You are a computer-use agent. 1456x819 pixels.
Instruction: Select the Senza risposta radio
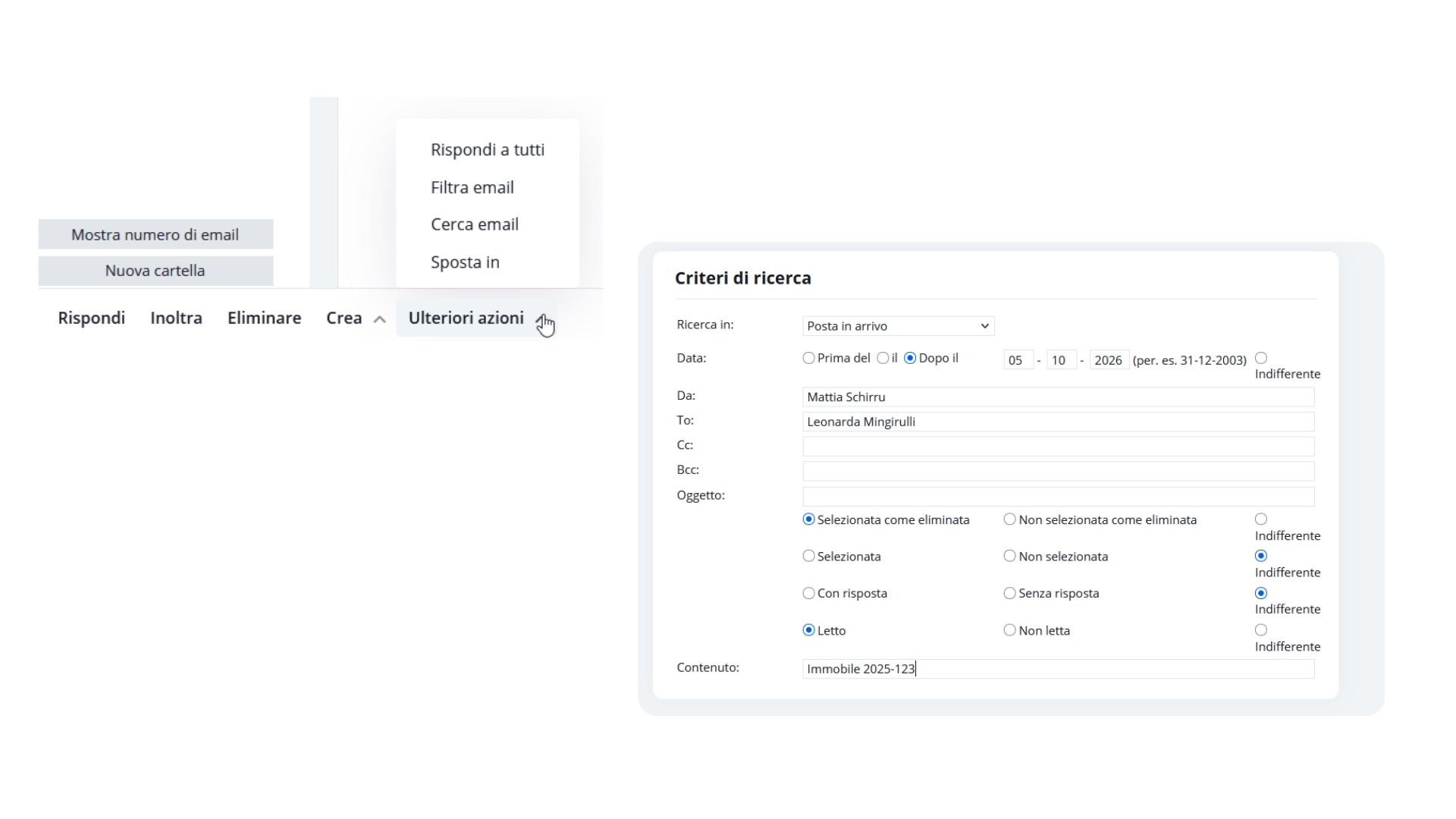tap(1009, 593)
